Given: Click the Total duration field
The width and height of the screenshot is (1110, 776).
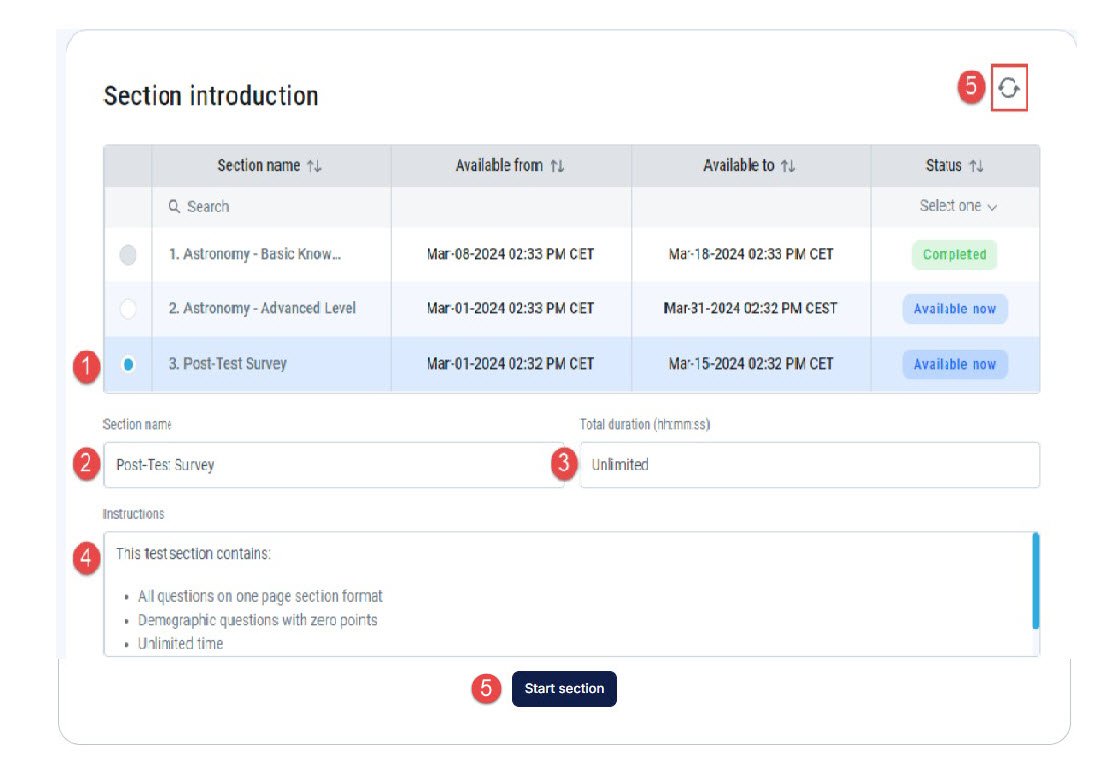Looking at the screenshot, I should (808, 465).
